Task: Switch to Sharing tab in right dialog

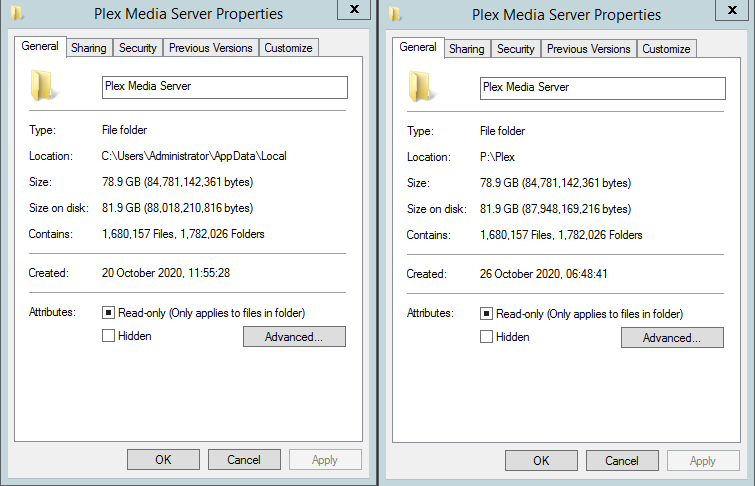Action: pyautogui.click(x=466, y=49)
